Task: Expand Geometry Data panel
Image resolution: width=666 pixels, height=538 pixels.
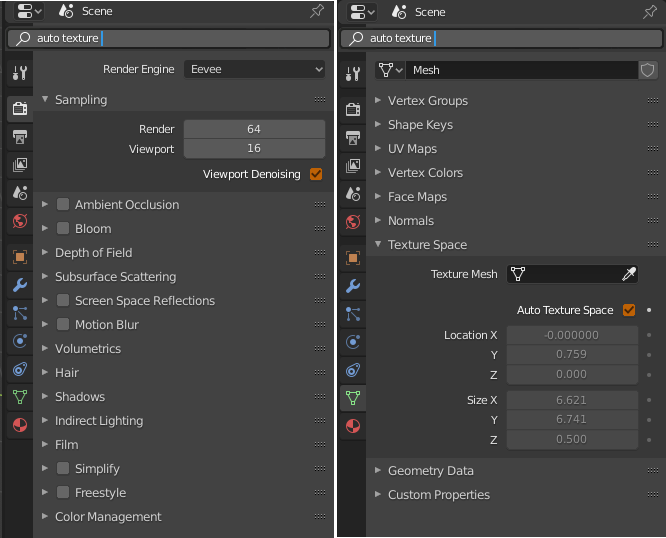Action: pos(516,470)
